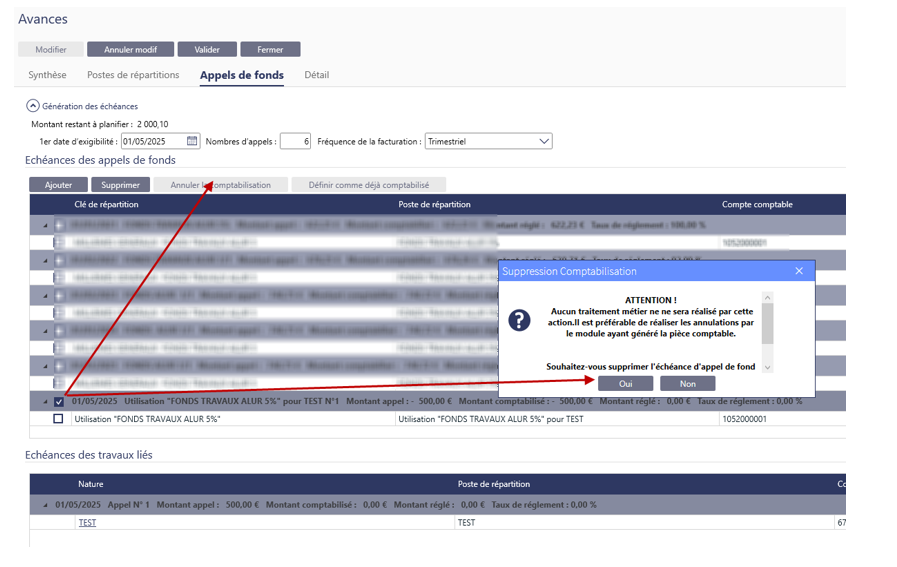Open the calendar picker for date d'exigibilité
Image resolution: width=897 pixels, height=567 pixels.
(192, 142)
